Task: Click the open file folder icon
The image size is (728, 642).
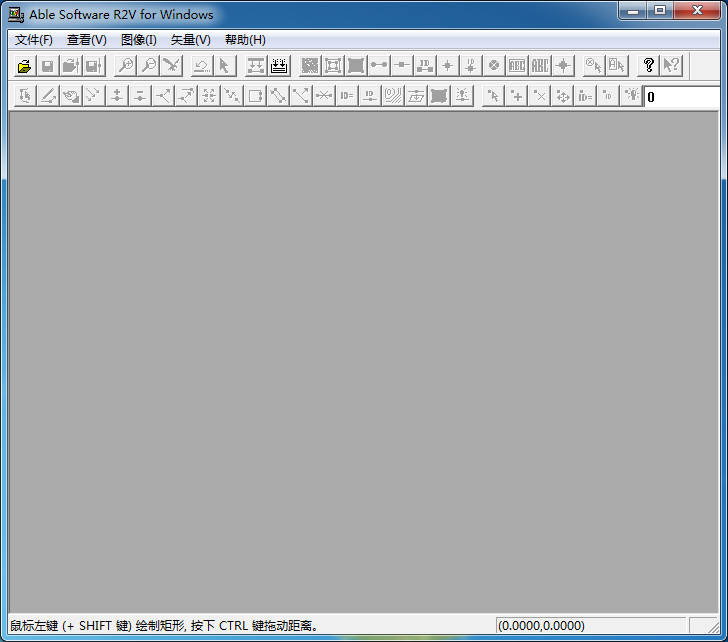Action: pyautogui.click(x=24, y=66)
